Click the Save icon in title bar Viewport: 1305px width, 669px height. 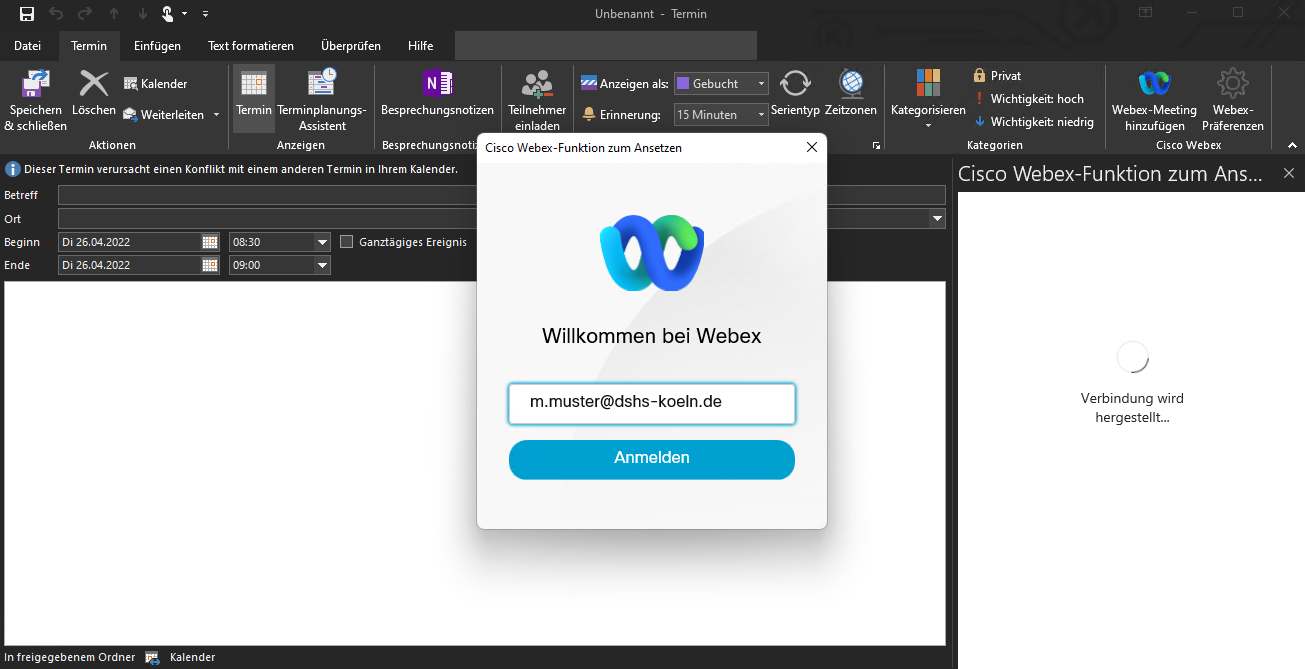(27, 14)
